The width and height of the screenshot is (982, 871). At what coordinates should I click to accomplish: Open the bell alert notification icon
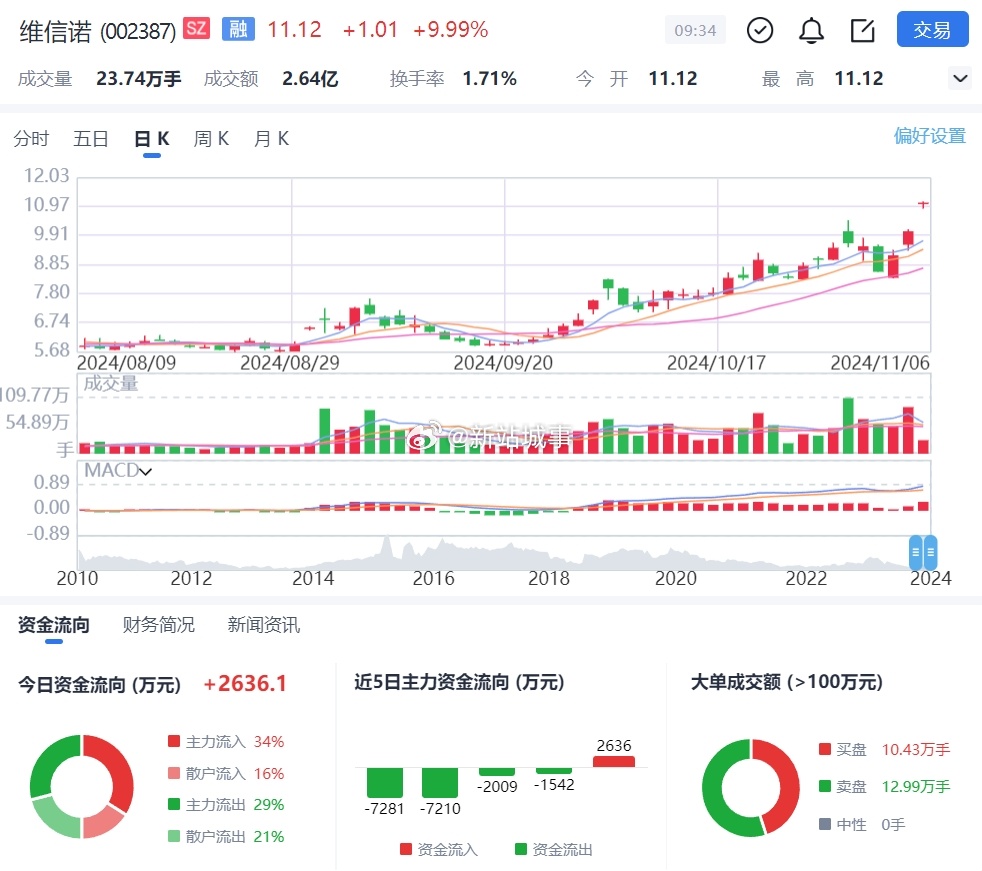coord(811,30)
